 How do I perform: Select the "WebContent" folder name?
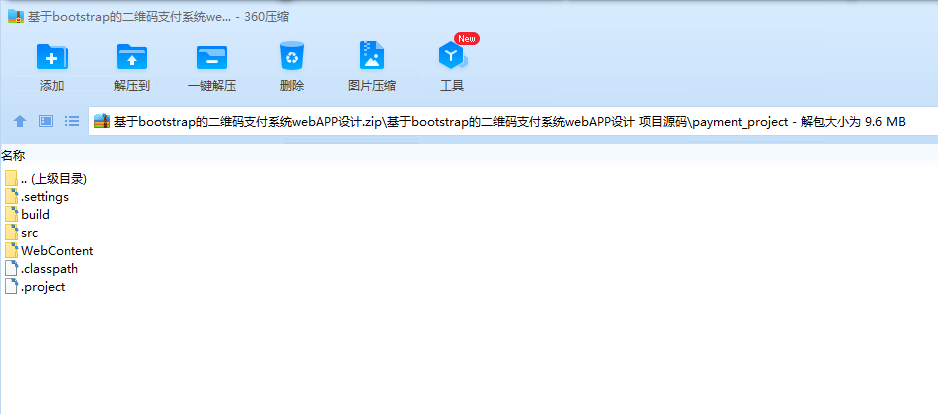(x=57, y=251)
